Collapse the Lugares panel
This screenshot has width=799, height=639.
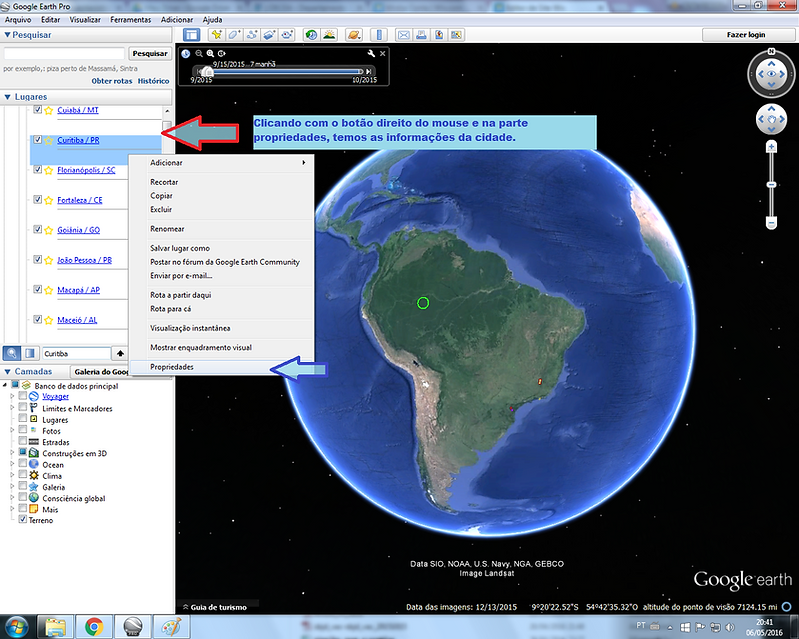coord(7,97)
